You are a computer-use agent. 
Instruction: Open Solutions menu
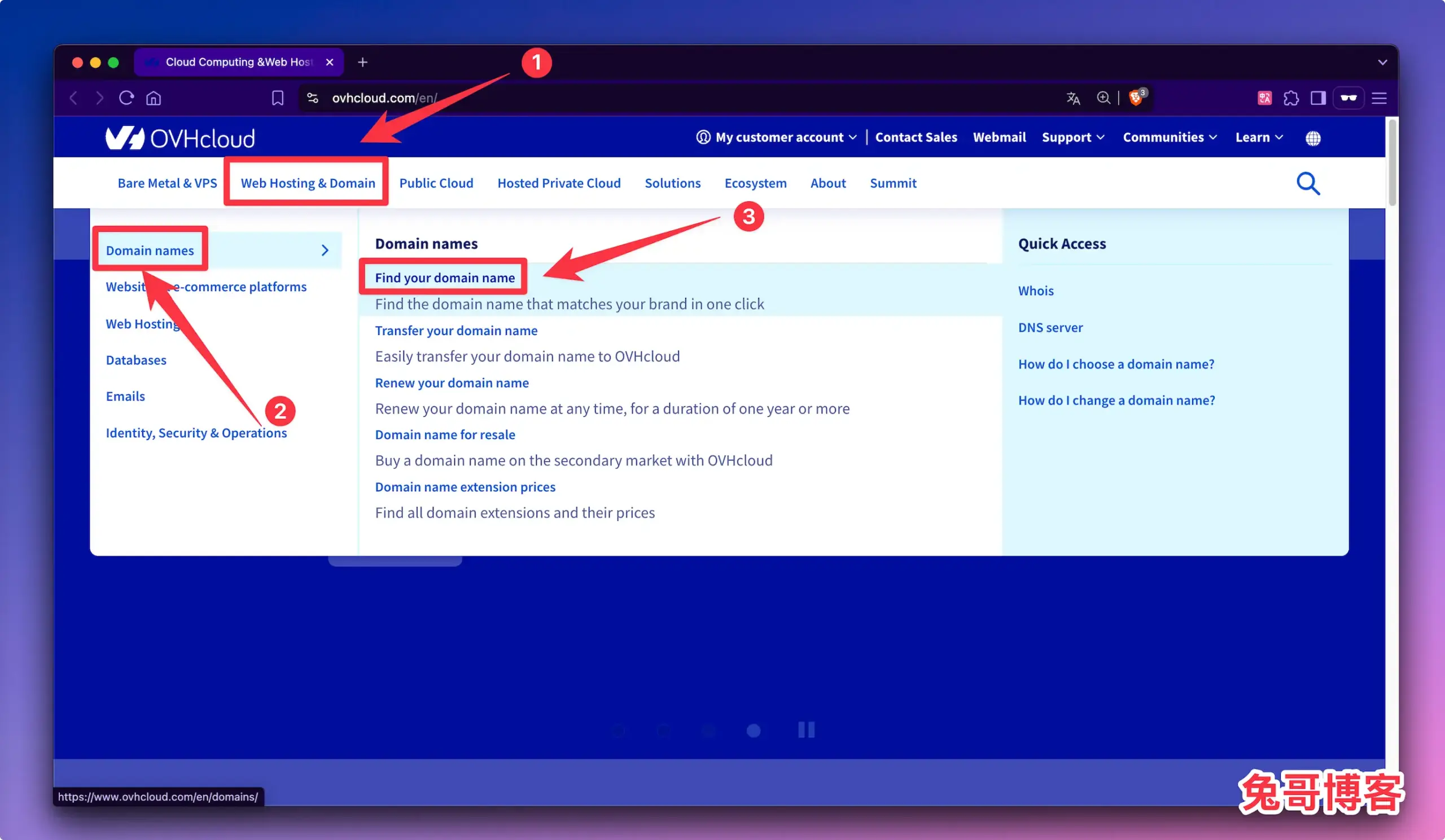(673, 183)
